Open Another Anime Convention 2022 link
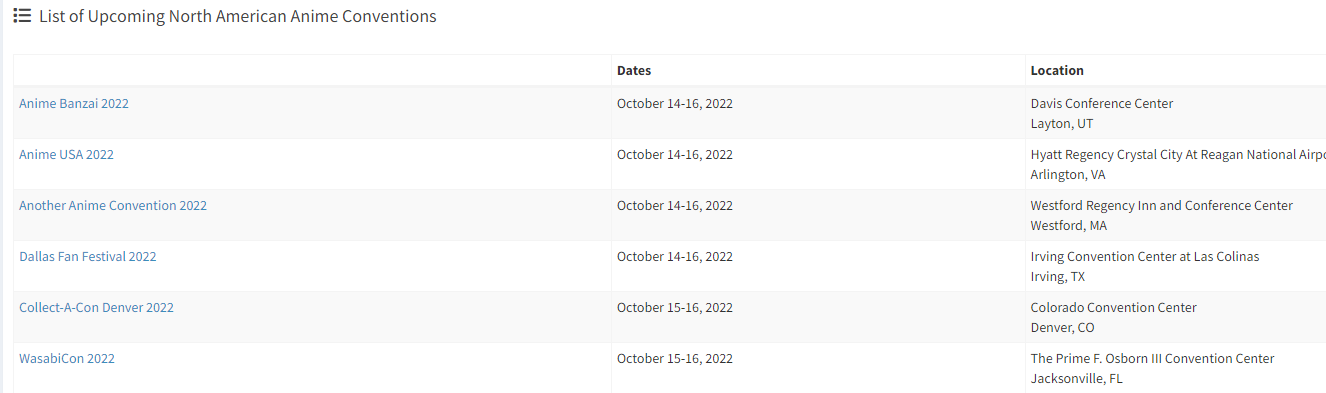 coord(113,206)
